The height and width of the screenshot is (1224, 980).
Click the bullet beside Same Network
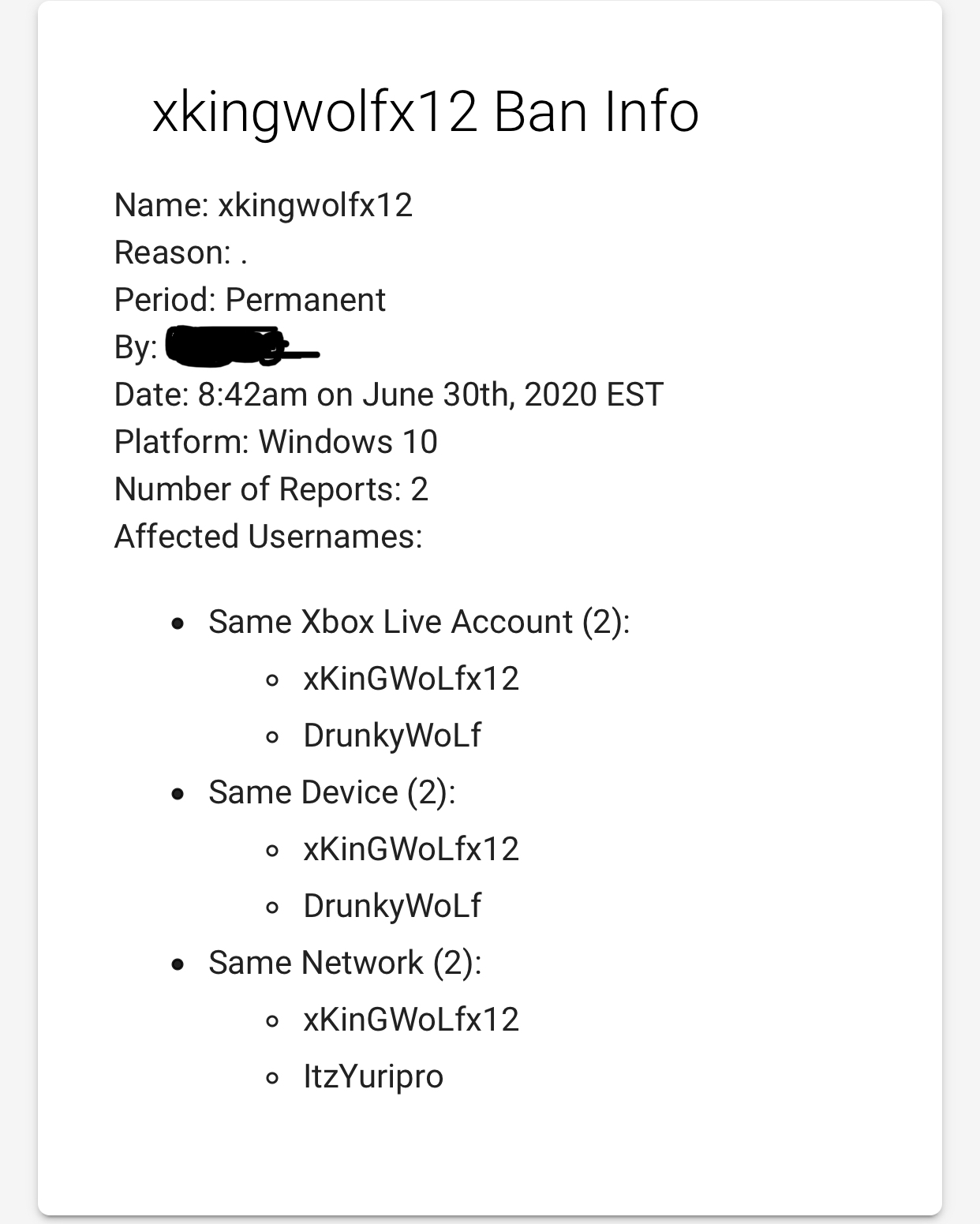click(178, 964)
